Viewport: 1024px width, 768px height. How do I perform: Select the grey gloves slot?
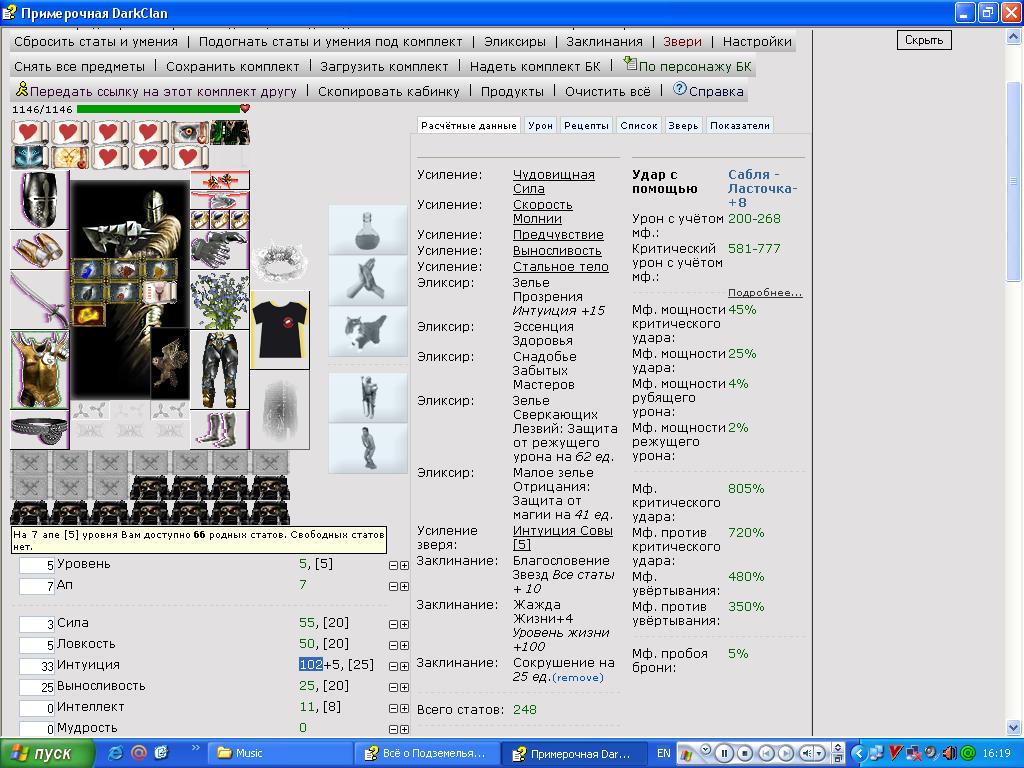tap(219, 249)
